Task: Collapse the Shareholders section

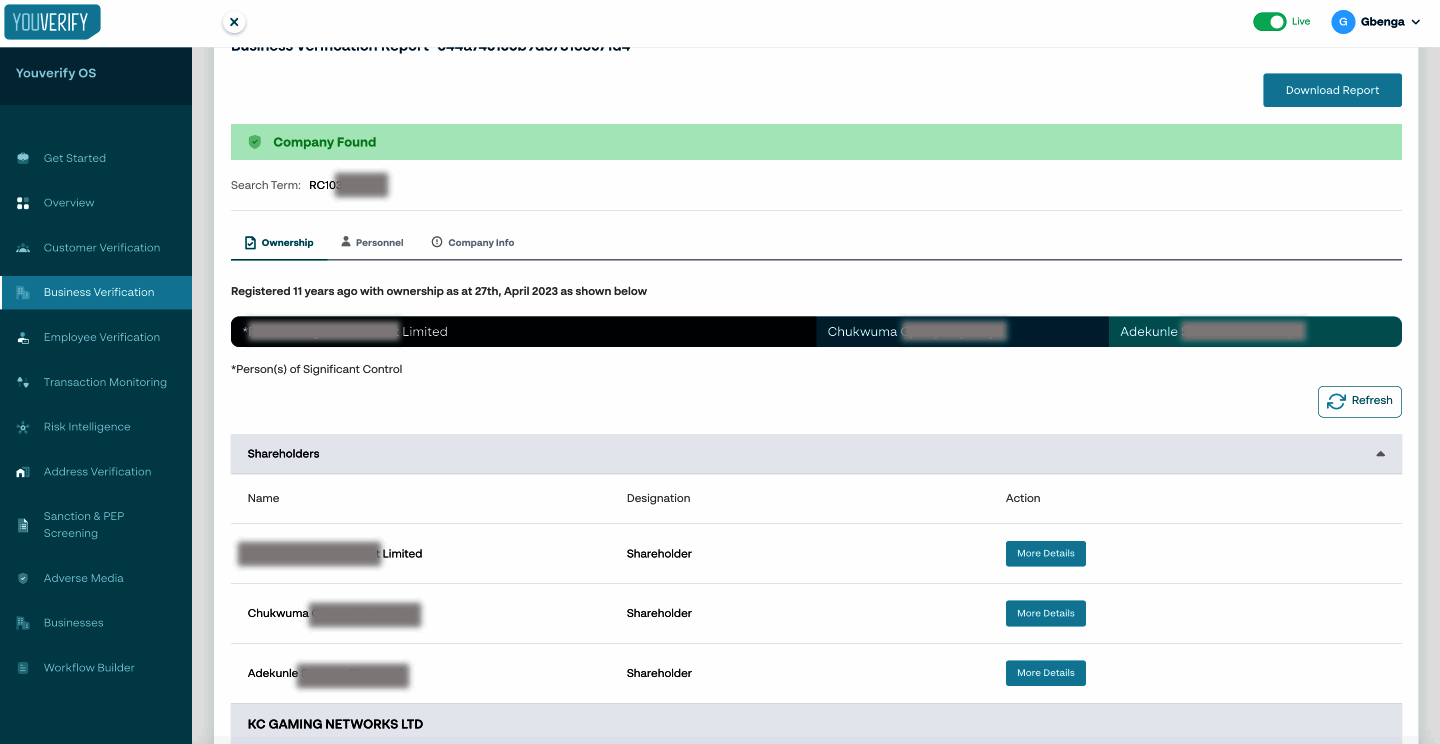Action: tap(1380, 454)
